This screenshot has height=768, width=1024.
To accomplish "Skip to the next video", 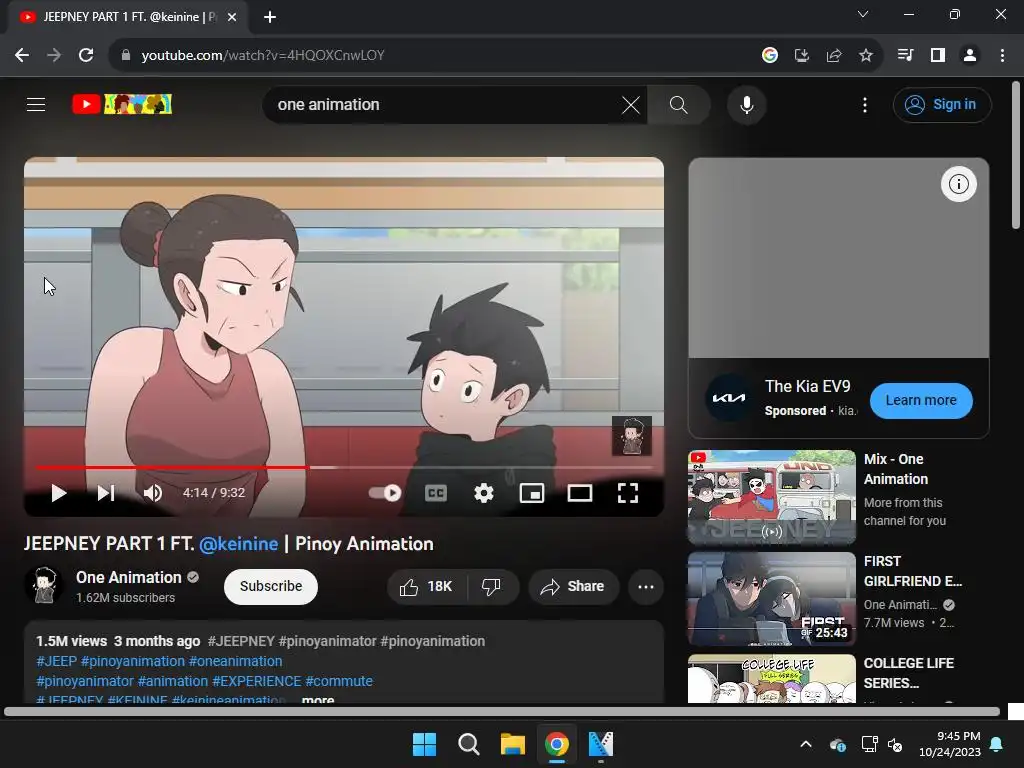I will (106, 493).
